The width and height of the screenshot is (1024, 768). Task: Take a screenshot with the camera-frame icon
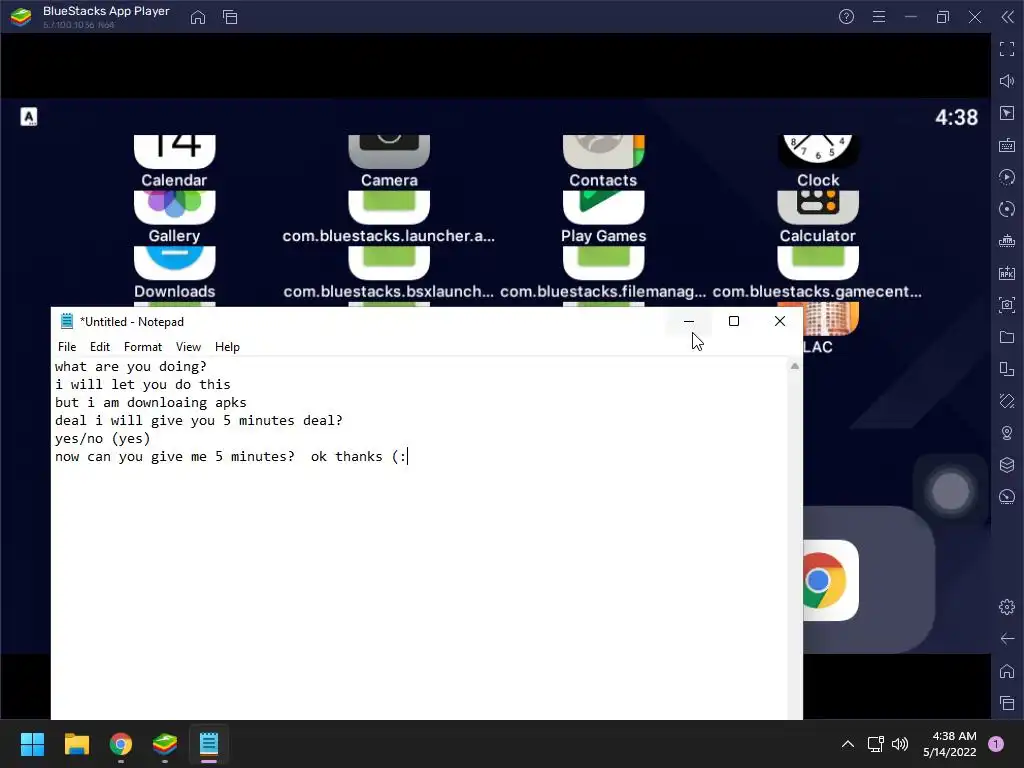pos(1006,305)
